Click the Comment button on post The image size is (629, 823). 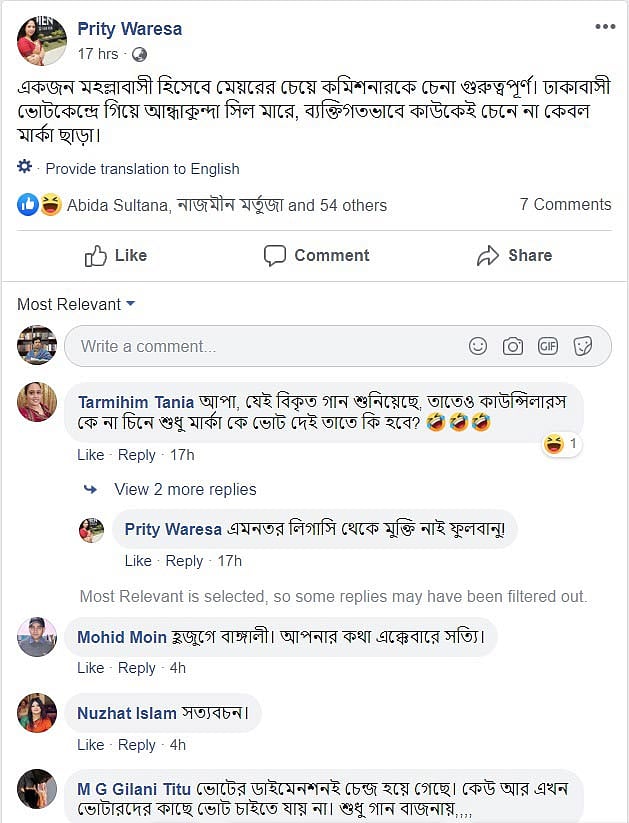click(x=316, y=256)
